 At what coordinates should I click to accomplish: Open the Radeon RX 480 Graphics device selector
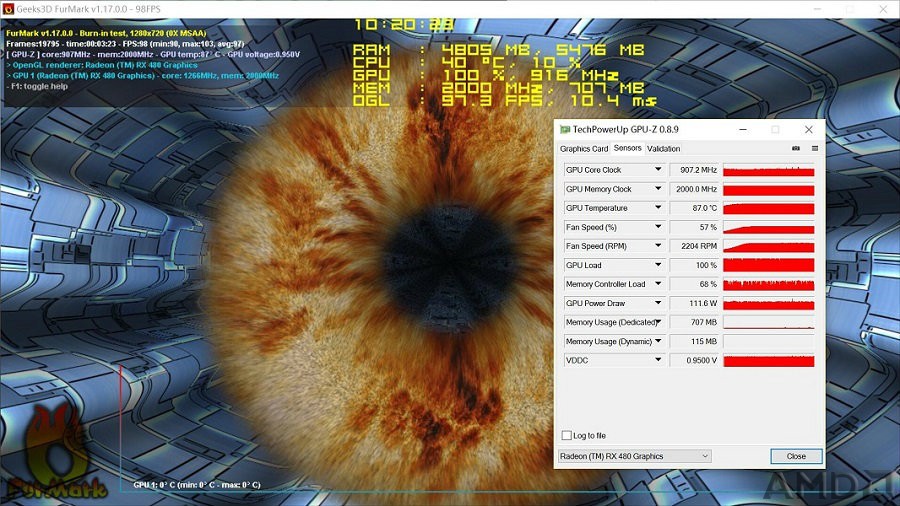[634, 456]
